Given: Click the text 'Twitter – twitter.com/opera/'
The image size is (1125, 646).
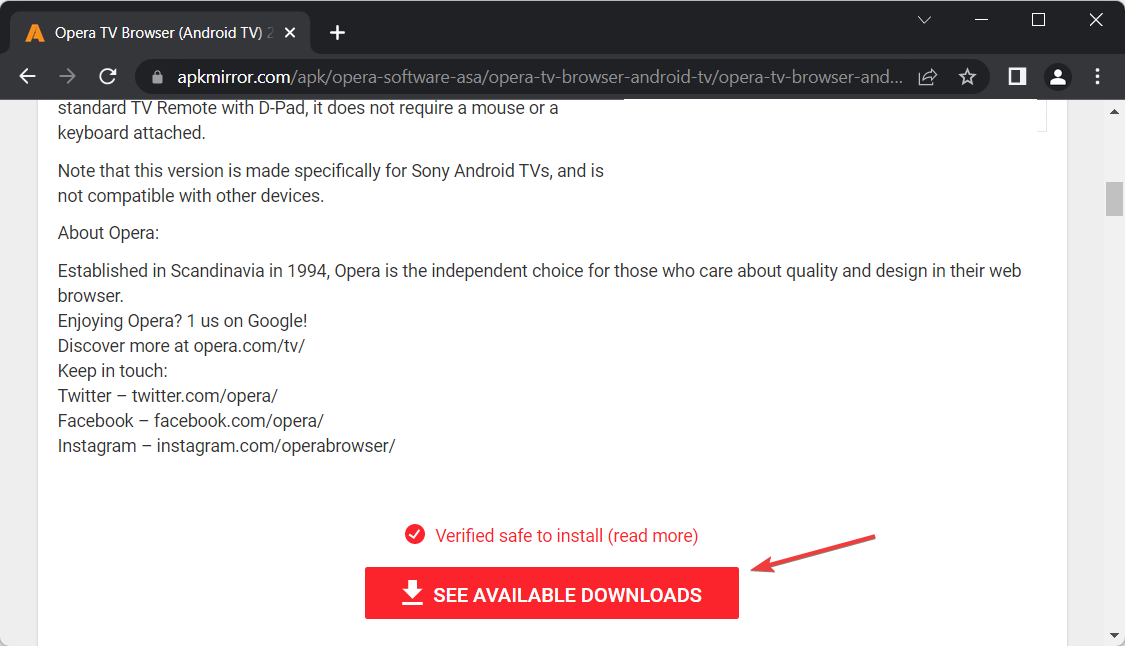Looking at the screenshot, I should pos(167,396).
